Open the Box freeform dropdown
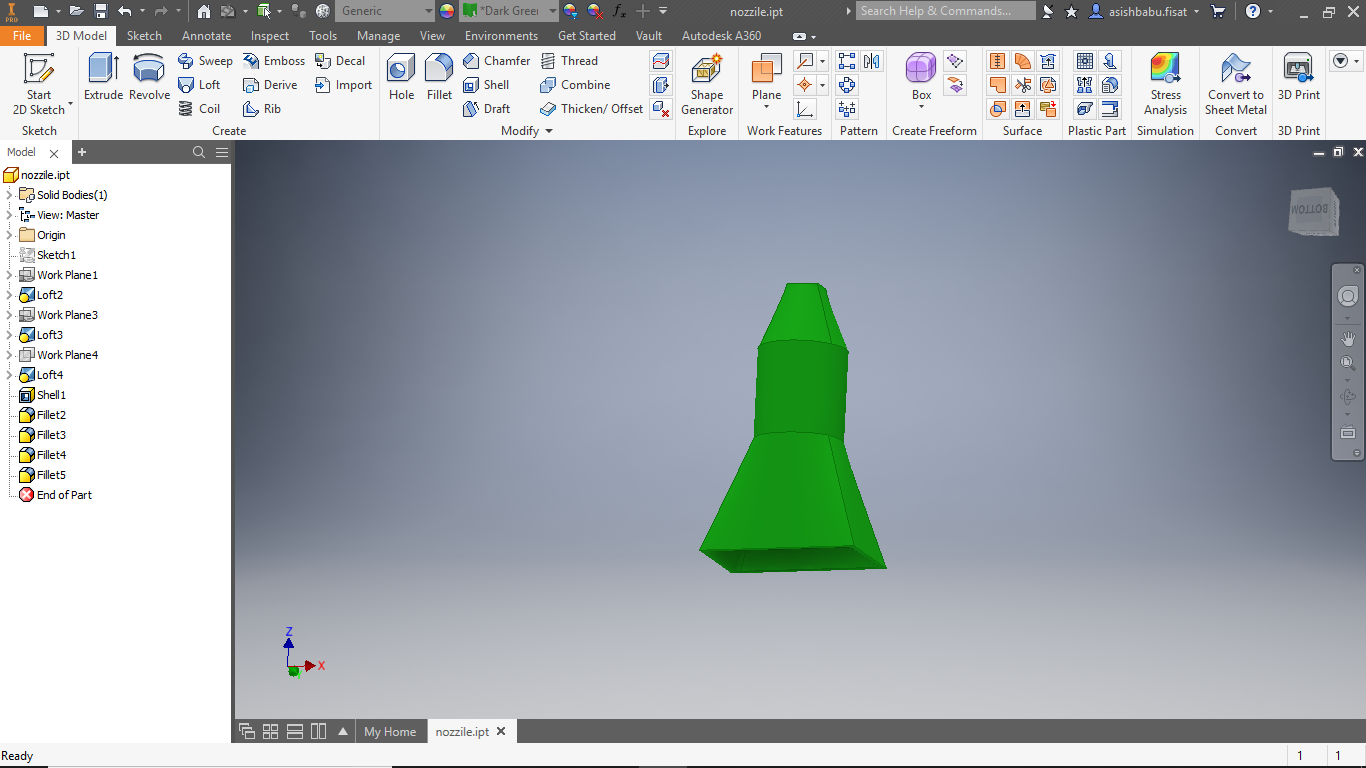The image size is (1366, 768). point(921,107)
